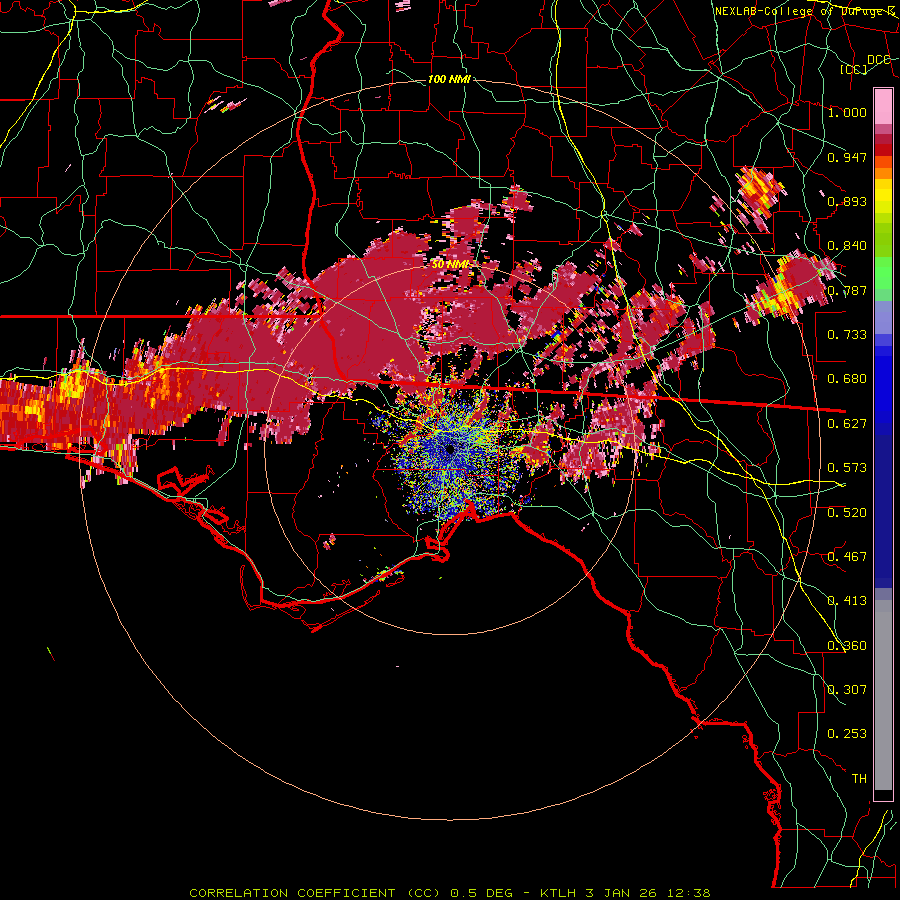Click the 0.733 scale value

pos(847,335)
